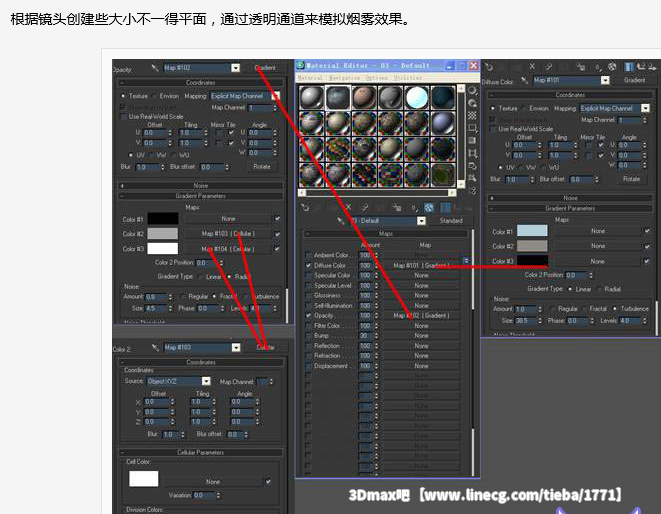
Task: Open Navigation menu in Material Editor
Action: point(345,78)
